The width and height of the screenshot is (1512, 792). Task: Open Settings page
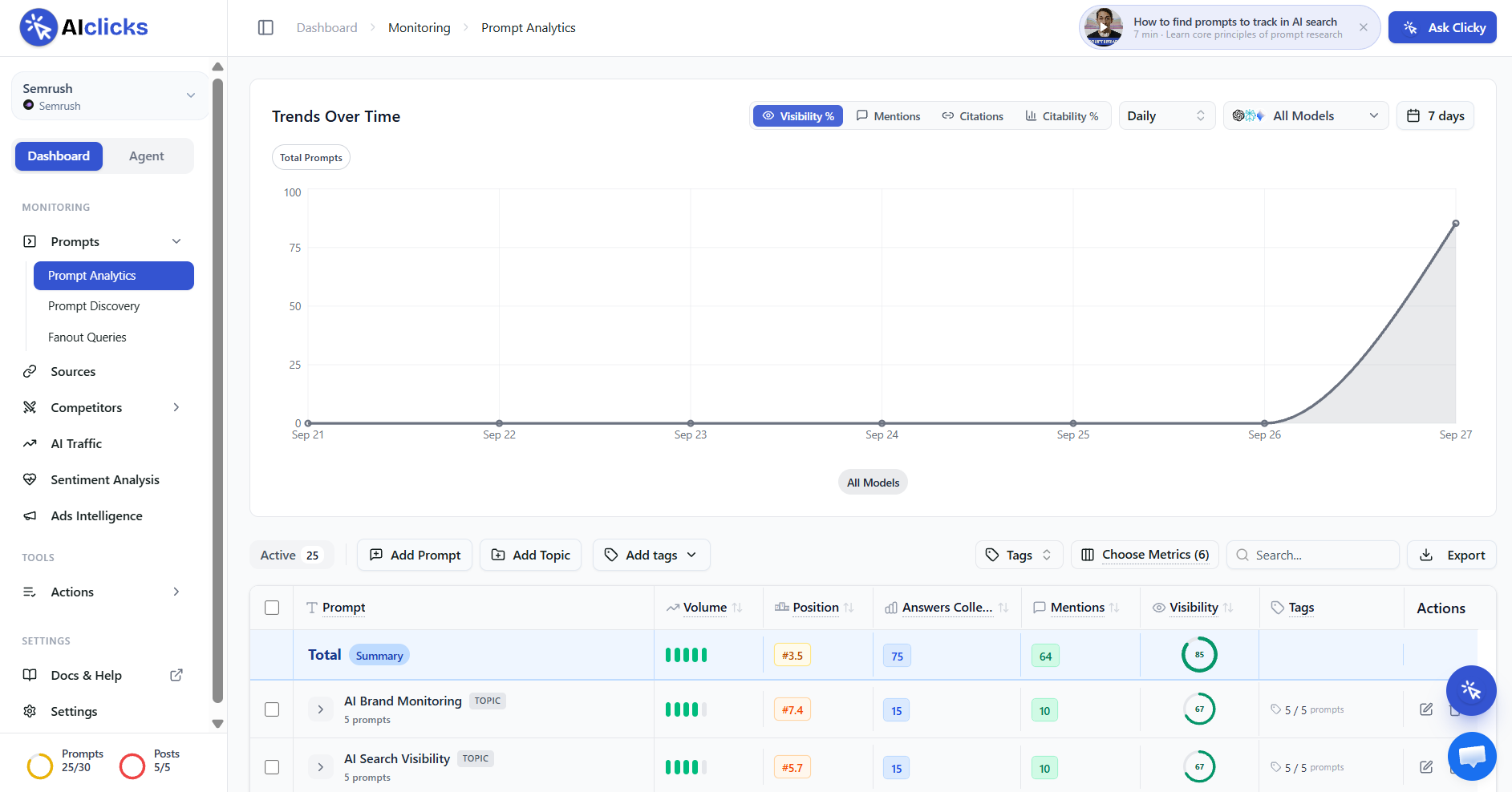coord(74,711)
